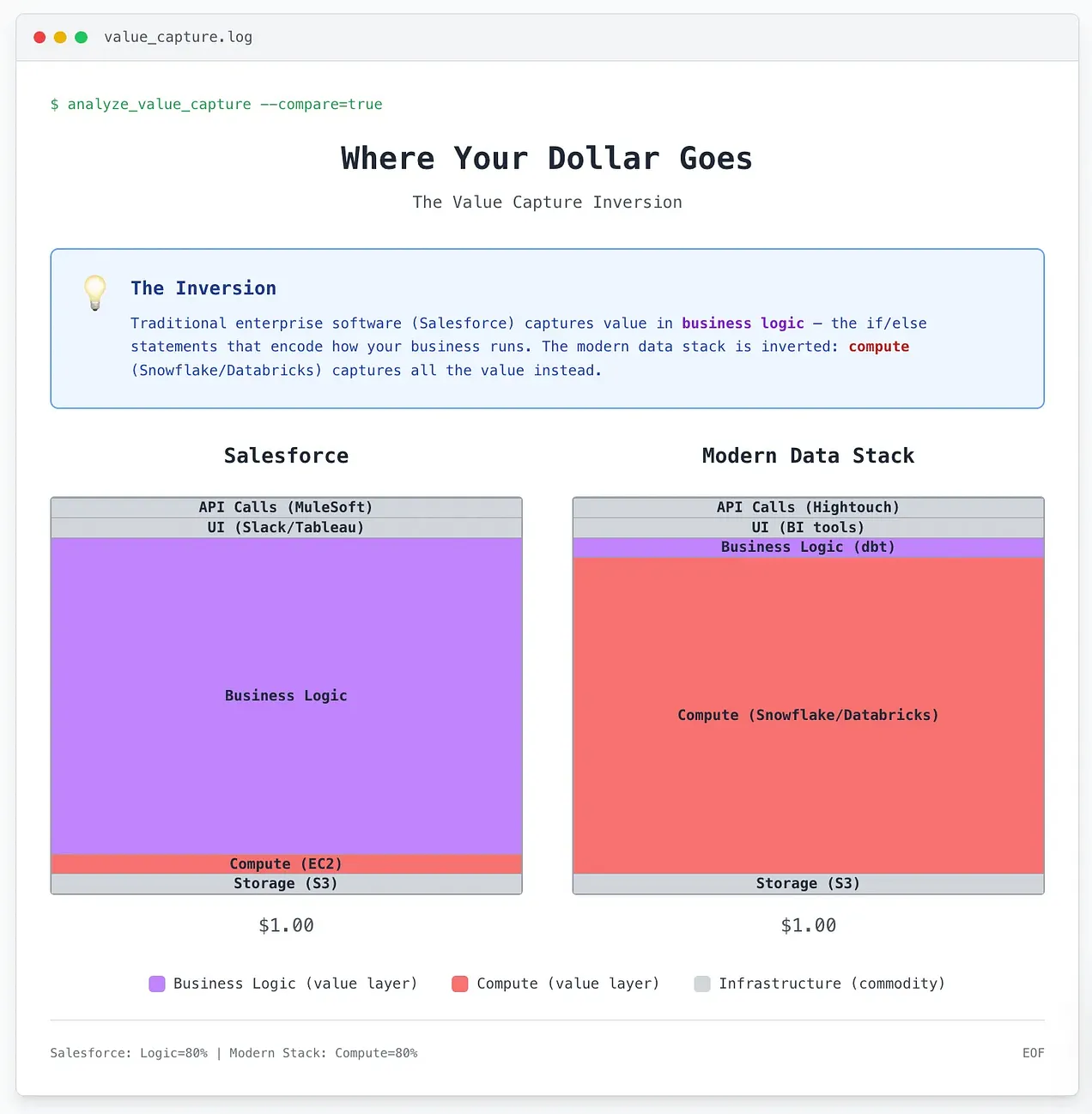The width and height of the screenshot is (1092, 1114).
Task: Click the lightbulb icon in The Inversion box
Action: (x=94, y=293)
